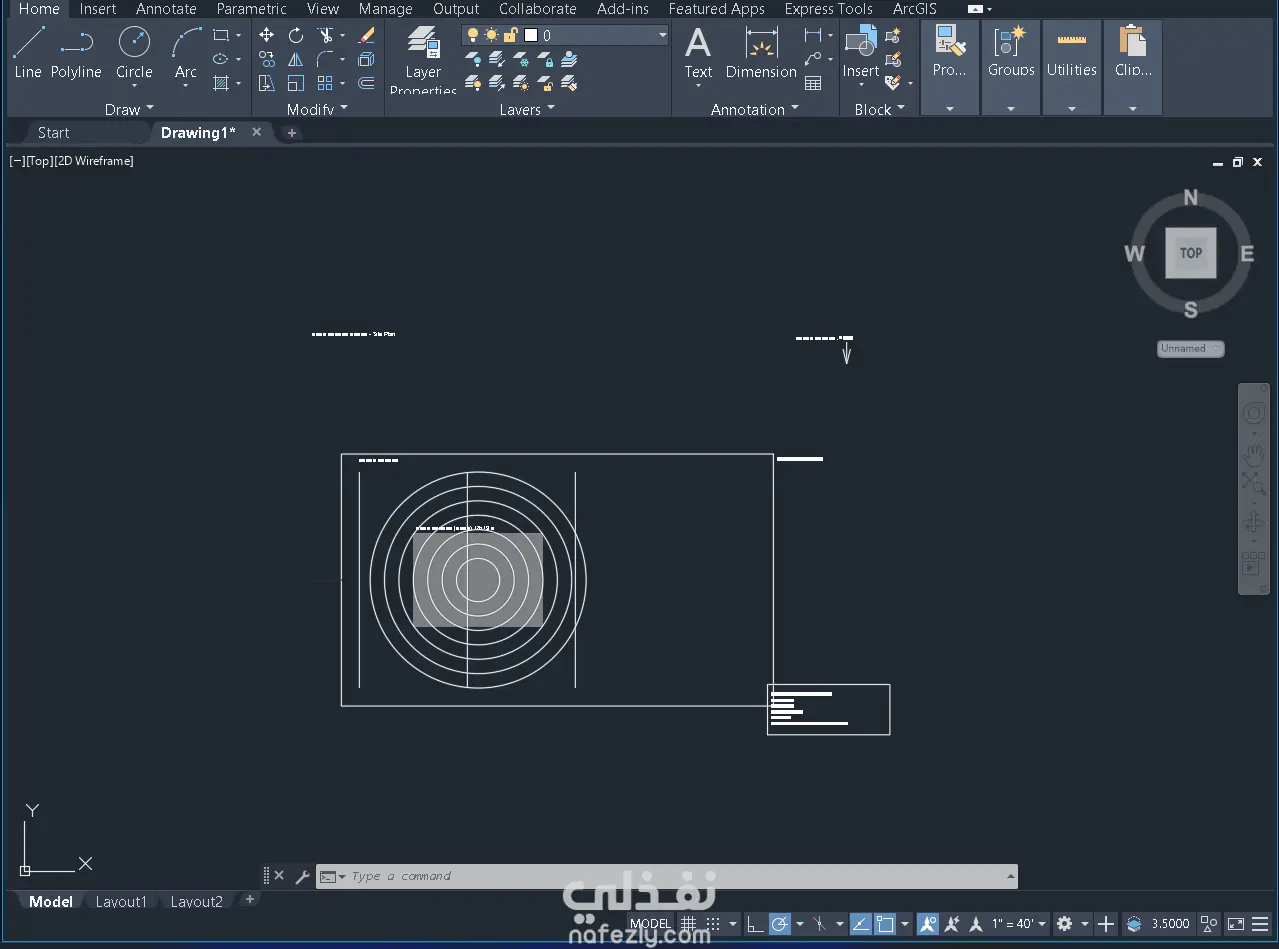Select the Text annotation tool
This screenshot has width=1279, height=949.
click(698, 52)
